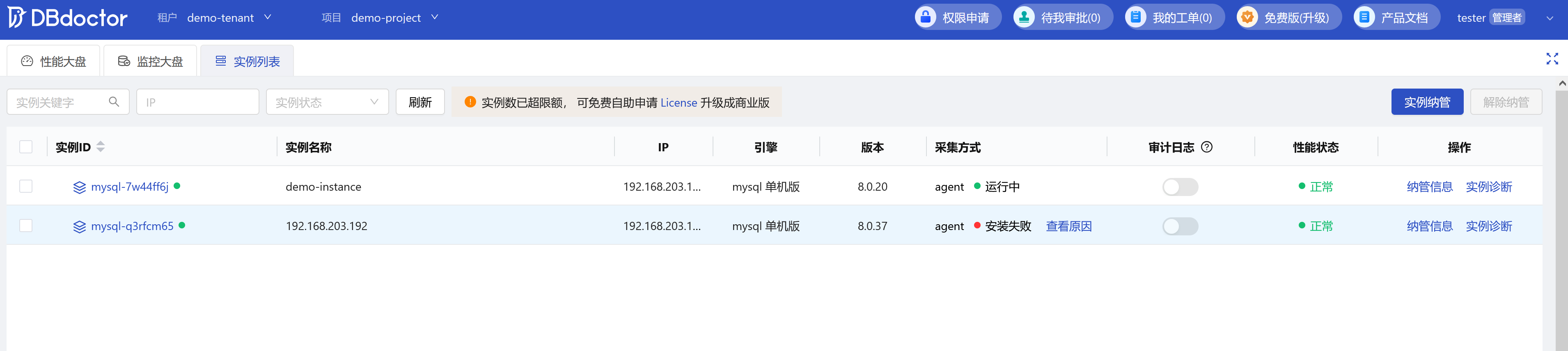Image resolution: width=1568 pixels, height=351 pixels.
Task: Click the help question mark beside 审计日志
Action: point(1206,147)
